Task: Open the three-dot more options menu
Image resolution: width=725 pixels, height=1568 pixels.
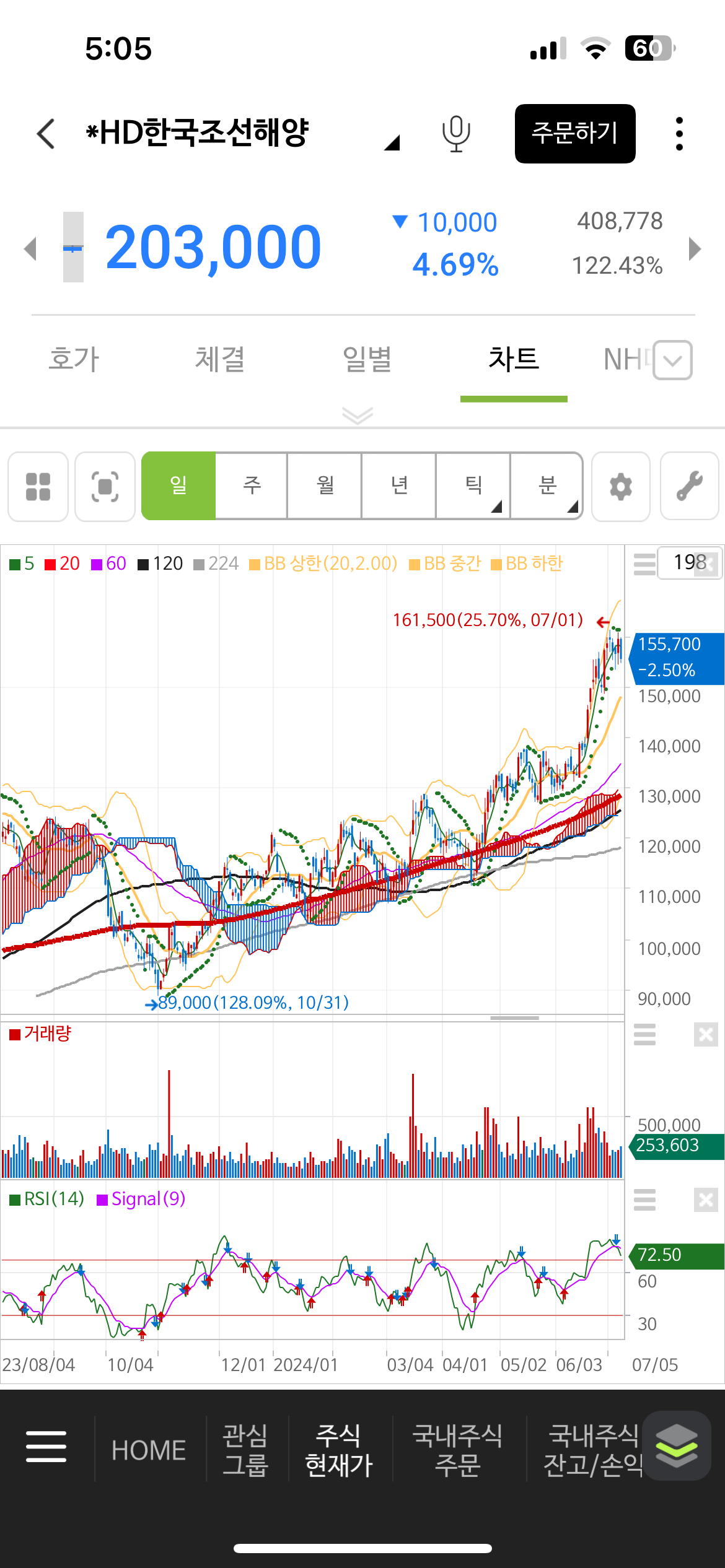Action: (679, 134)
